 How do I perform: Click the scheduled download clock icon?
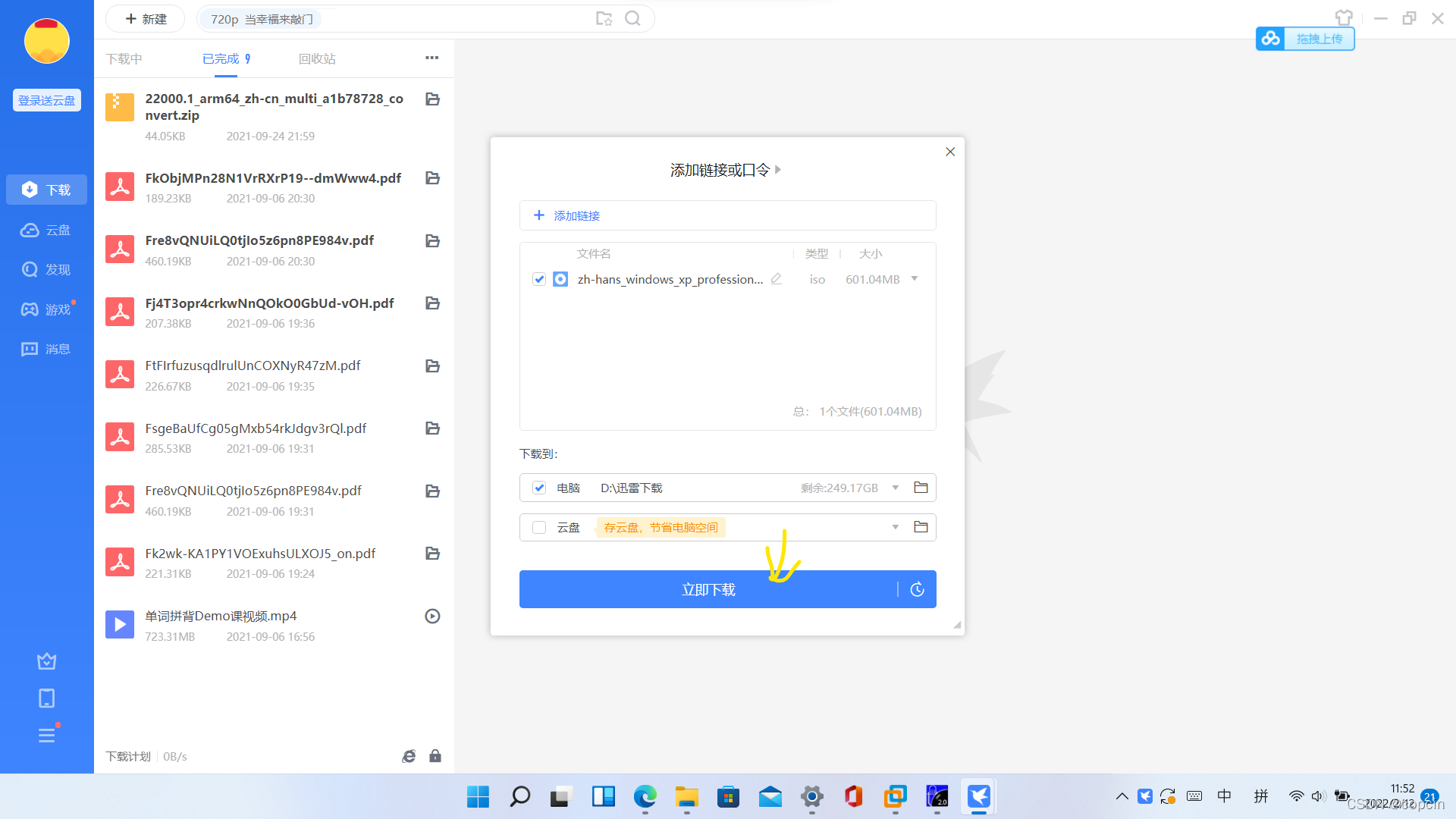click(x=917, y=589)
